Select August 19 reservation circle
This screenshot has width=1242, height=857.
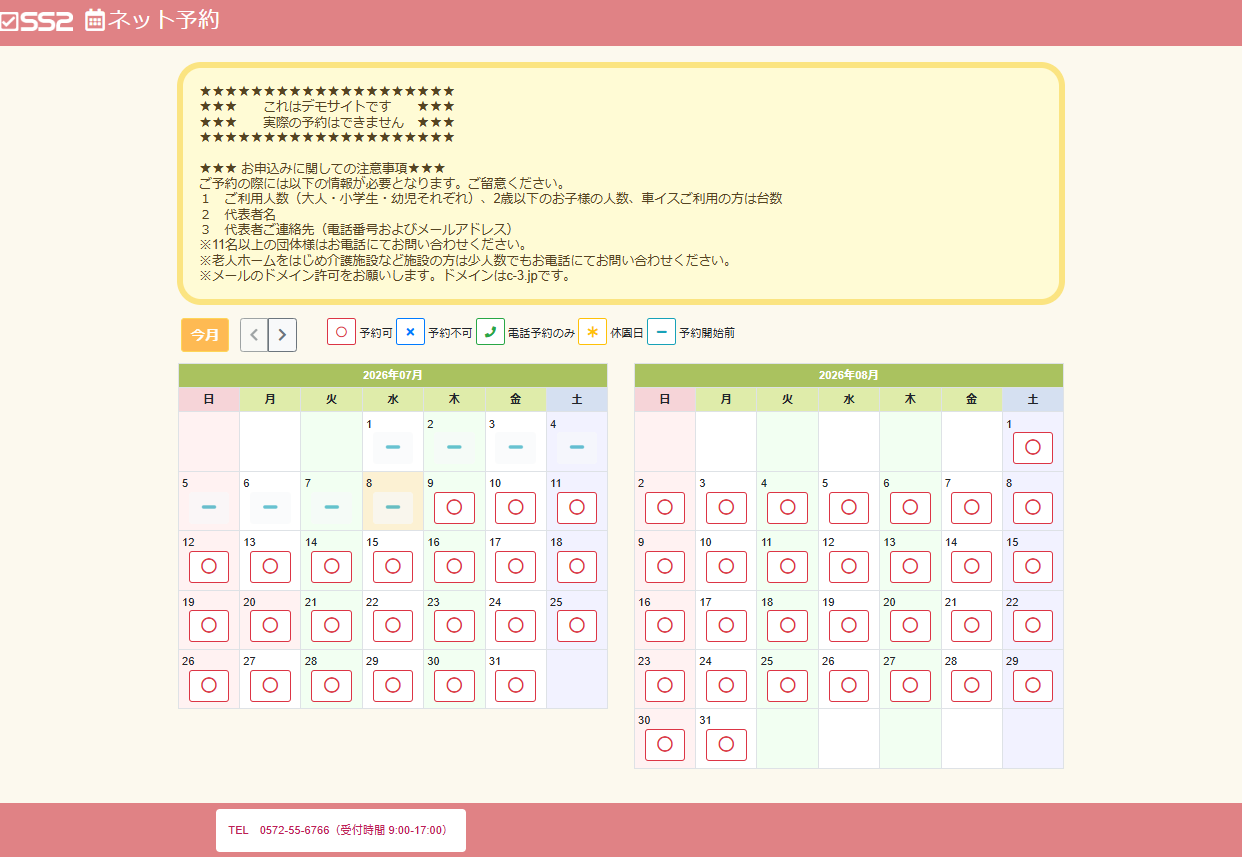(x=849, y=626)
